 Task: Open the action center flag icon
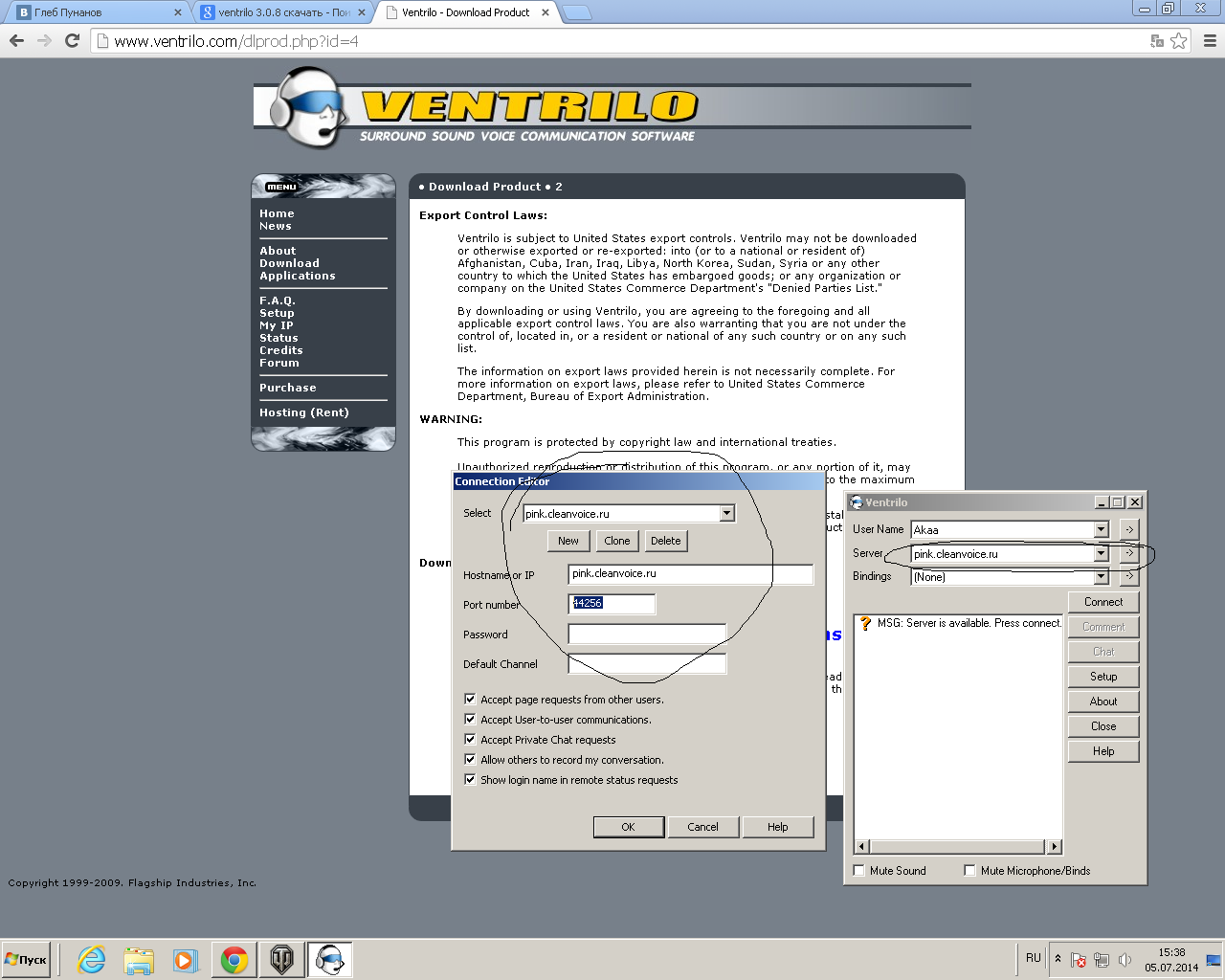1079,960
